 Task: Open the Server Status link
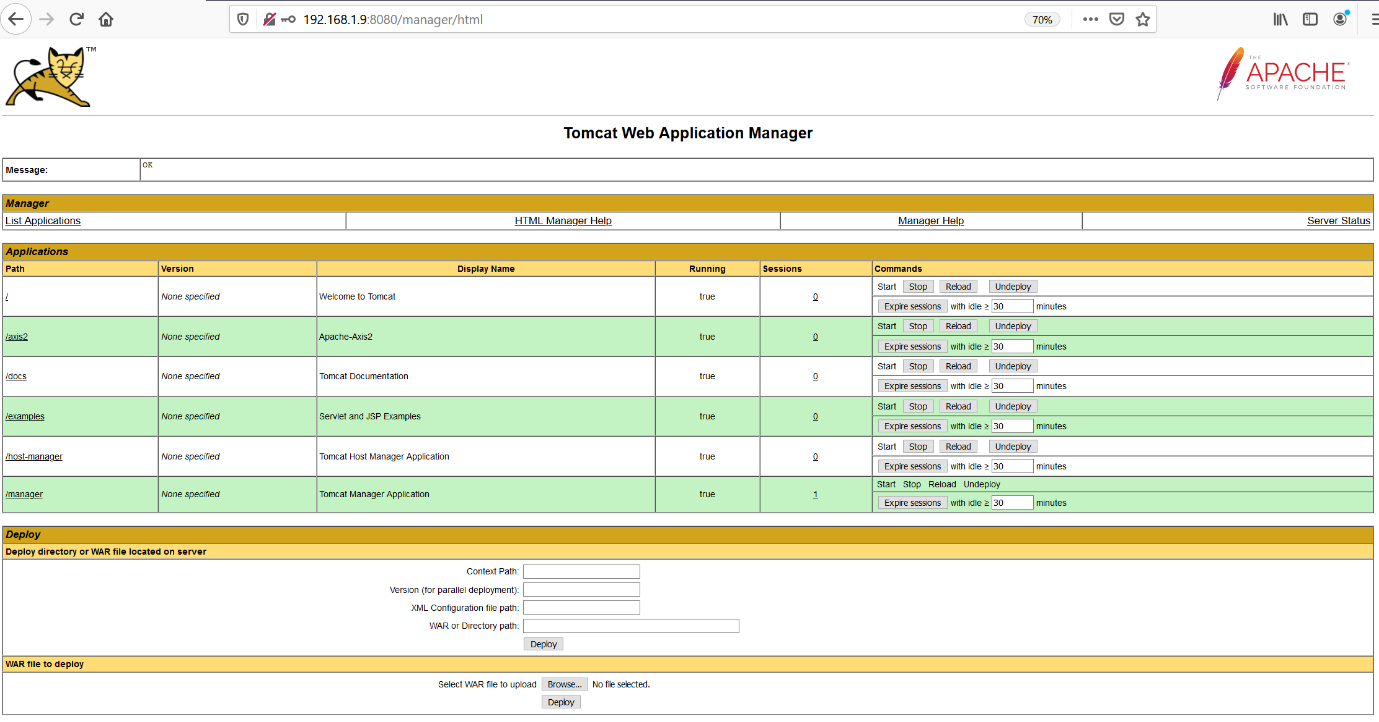(1338, 221)
